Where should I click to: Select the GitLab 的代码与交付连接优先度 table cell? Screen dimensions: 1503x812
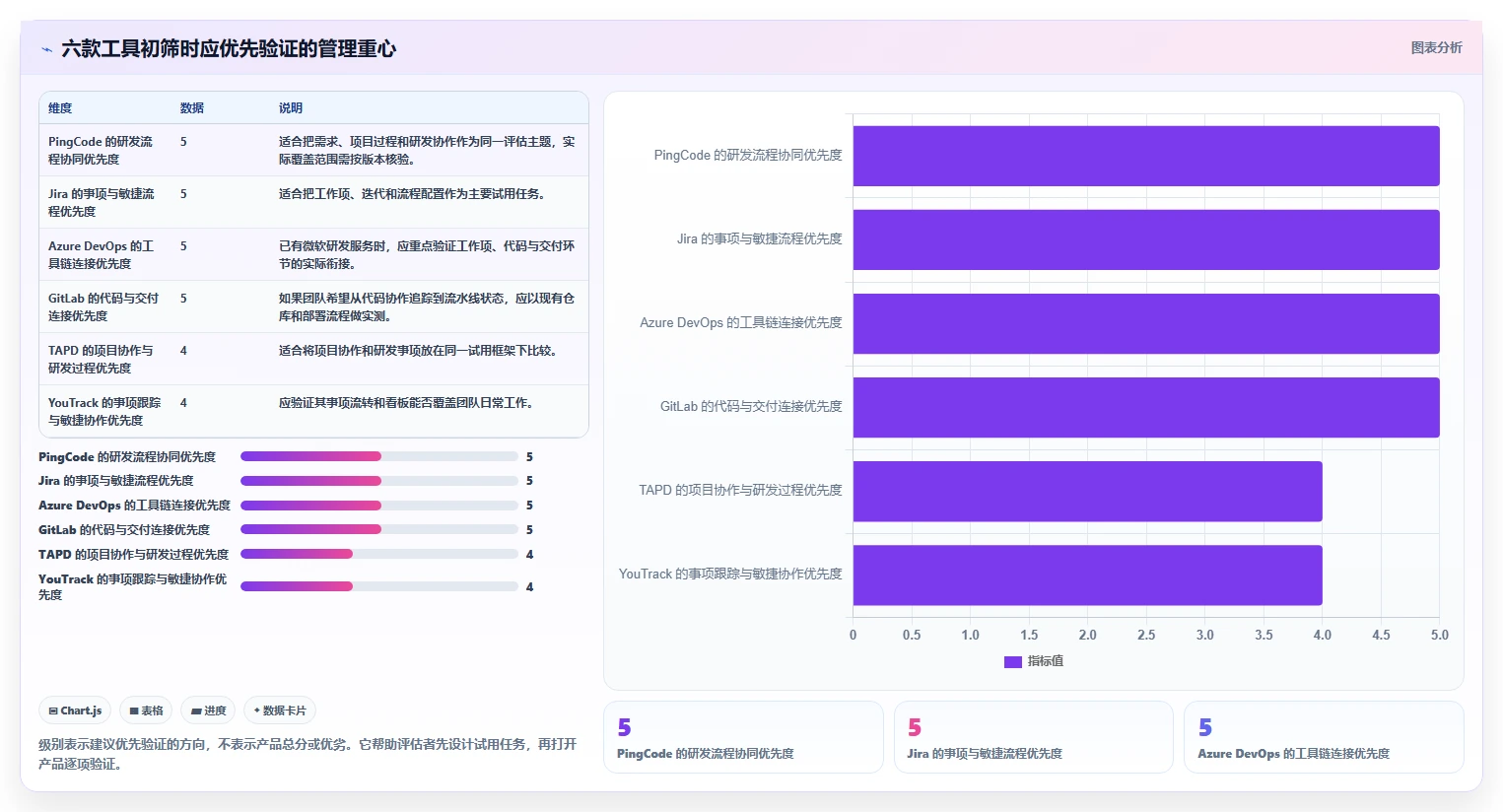(x=103, y=306)
